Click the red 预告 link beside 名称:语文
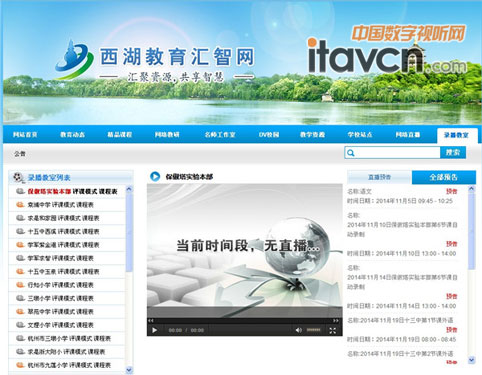This screenshot has width=482, height=375. [452, 191]
